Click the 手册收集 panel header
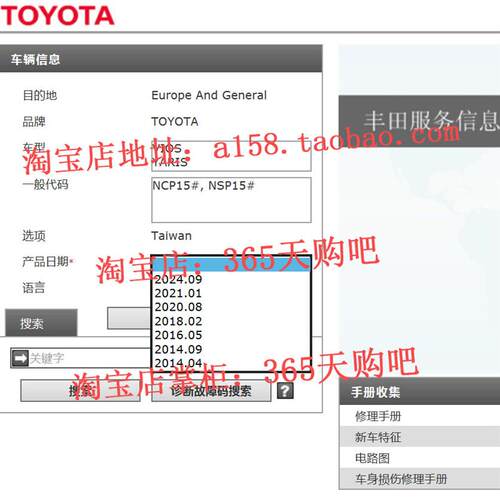 (420, 392)
